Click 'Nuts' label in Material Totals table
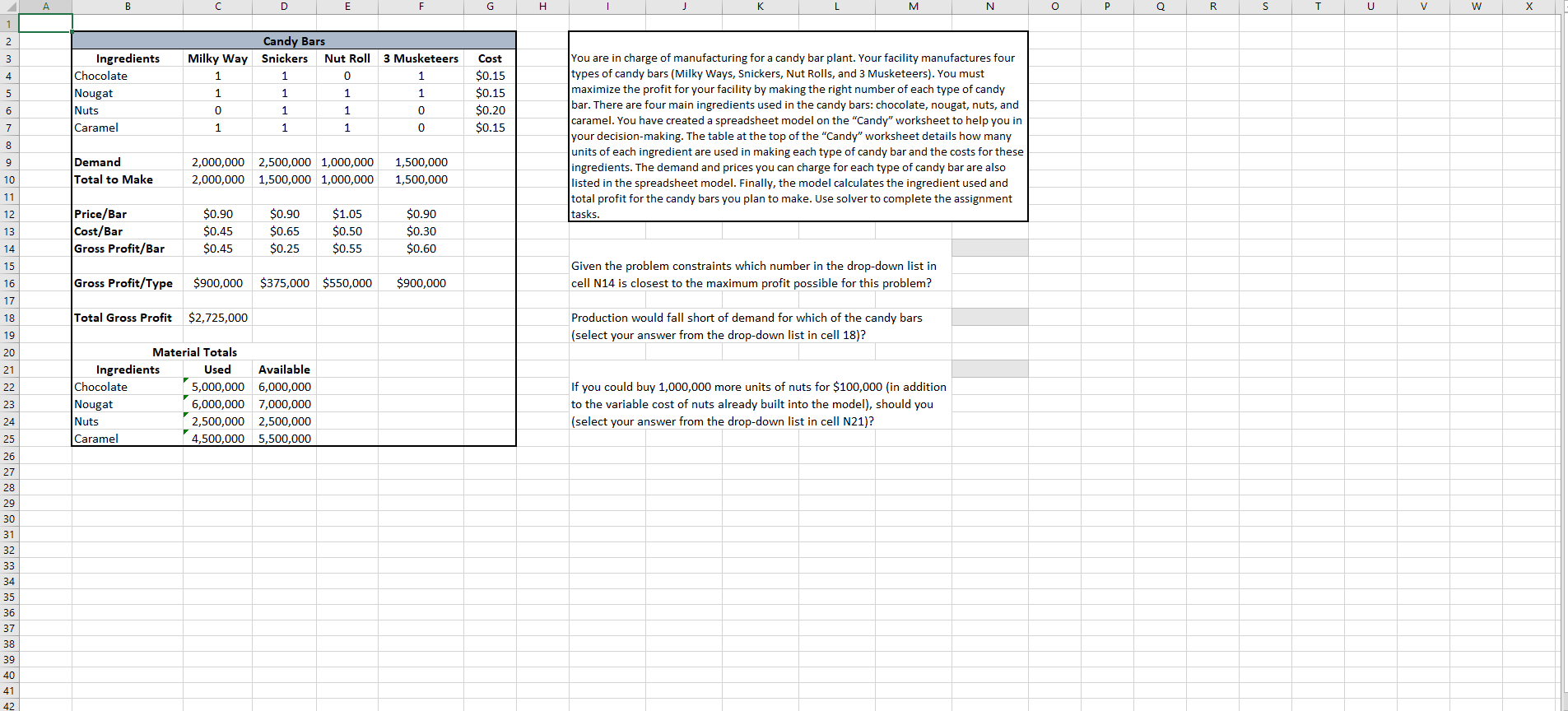Image resolution: width=1568 pixels, height=711 pixels. click(86, 421)
